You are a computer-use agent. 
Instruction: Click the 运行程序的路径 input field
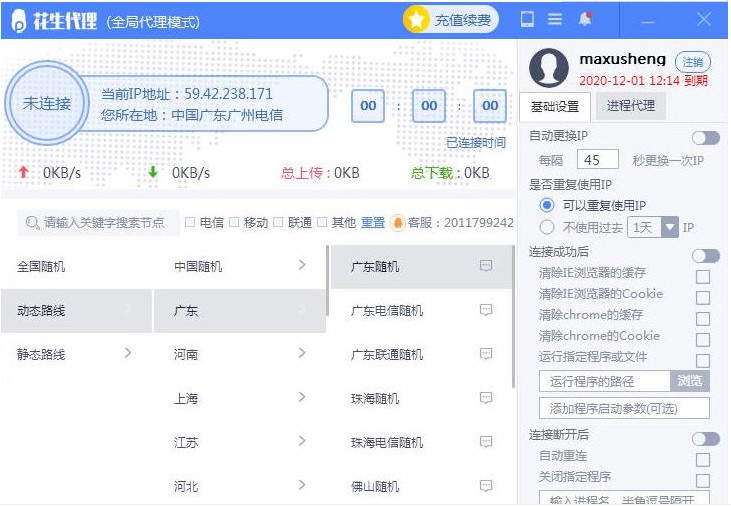pos(605,381)
